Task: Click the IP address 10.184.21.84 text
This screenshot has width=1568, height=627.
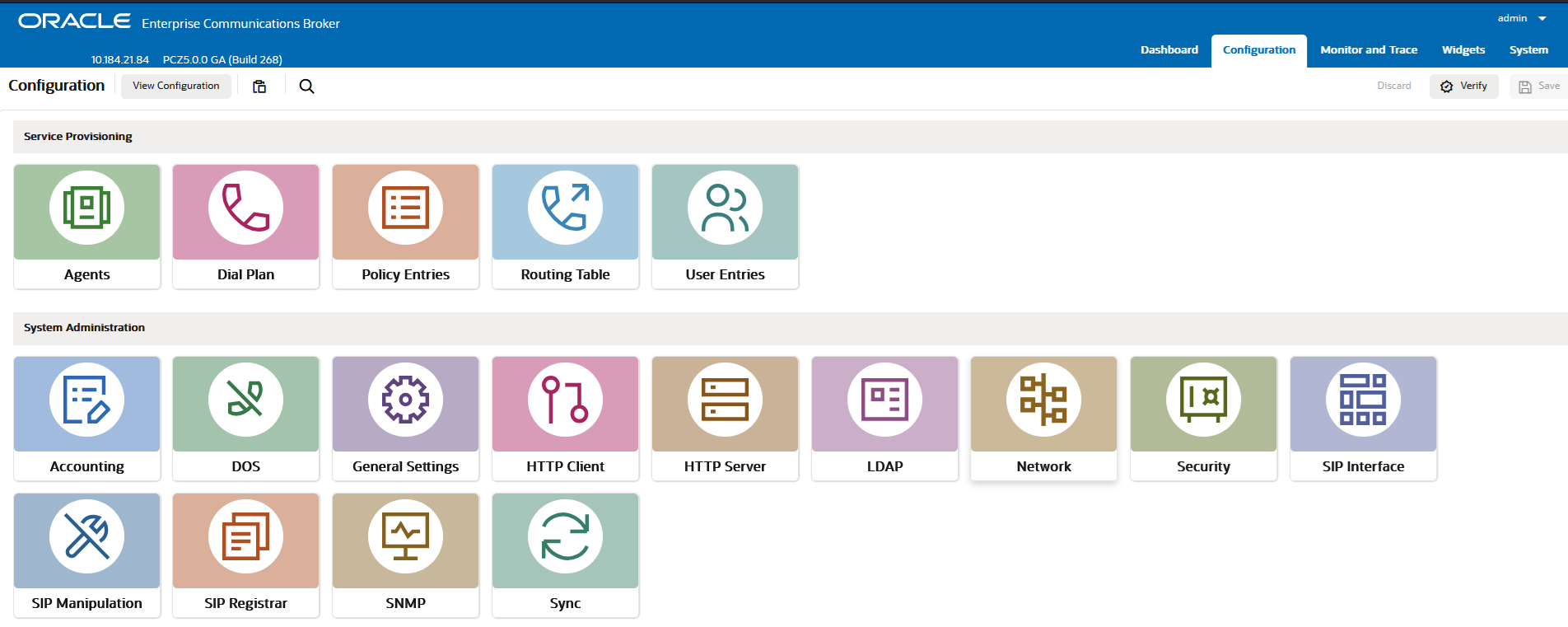Action: pos(120,60)
